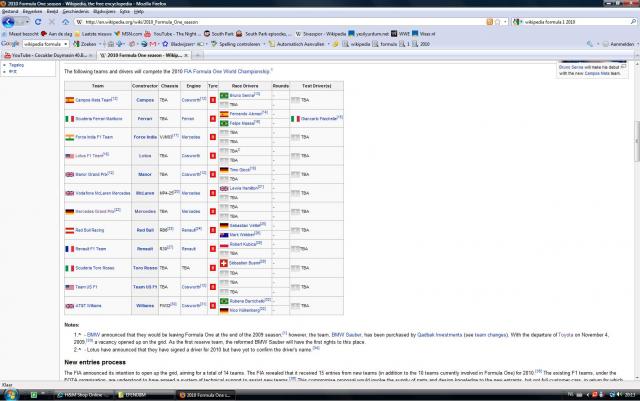This screenshot has width=640, height=401.
Task: Open the Beeld menu
Action: (52, 11)
